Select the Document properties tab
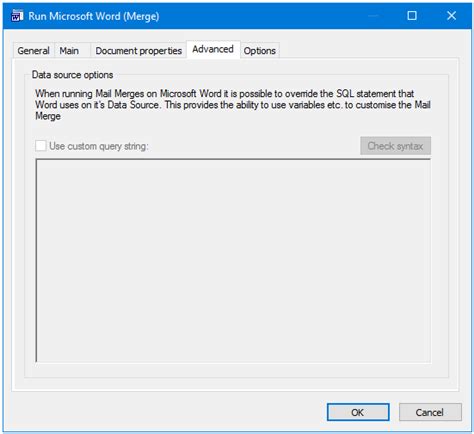 tap(138, 51)
